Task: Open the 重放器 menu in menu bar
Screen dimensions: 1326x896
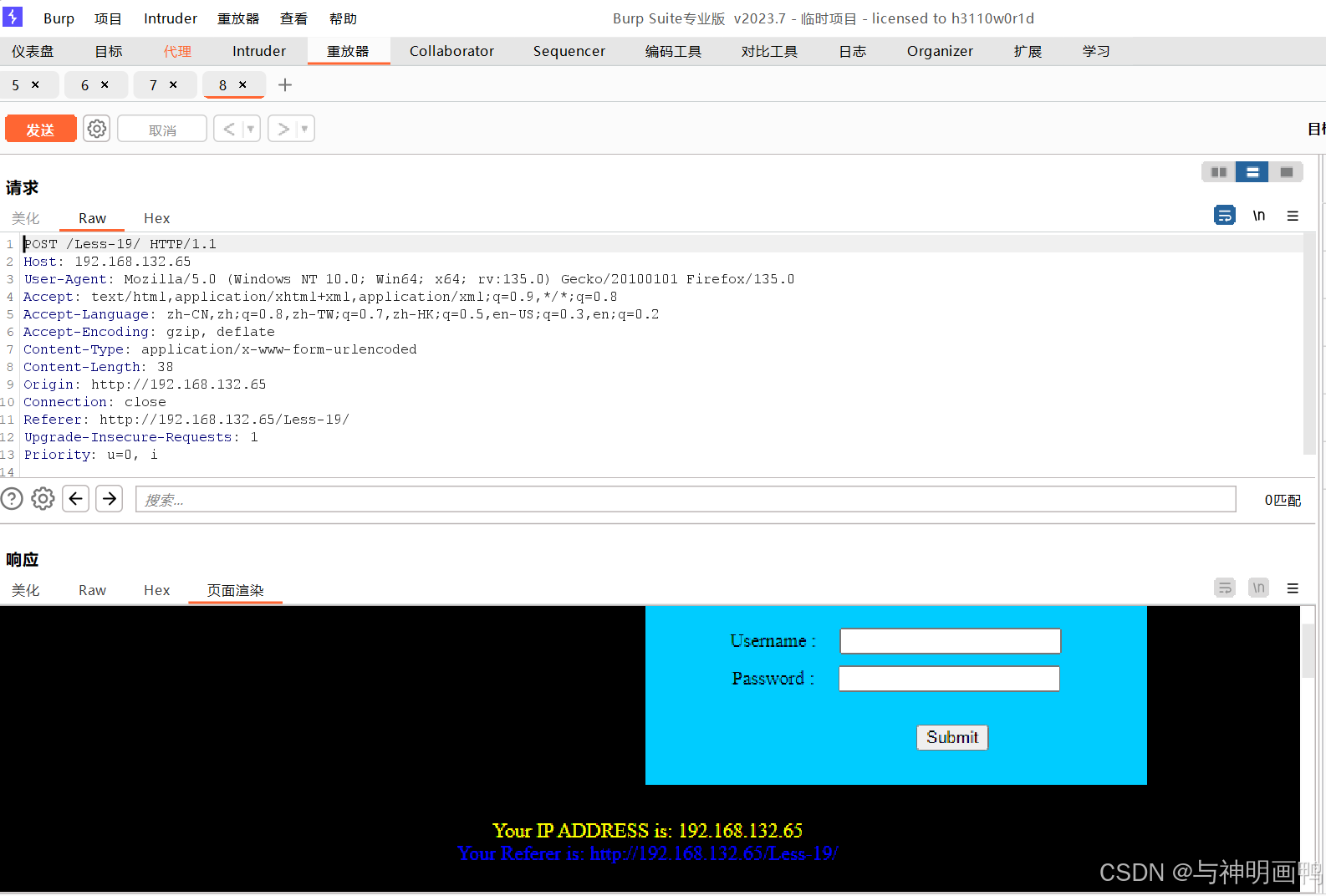Action: (x=238, y=18)
